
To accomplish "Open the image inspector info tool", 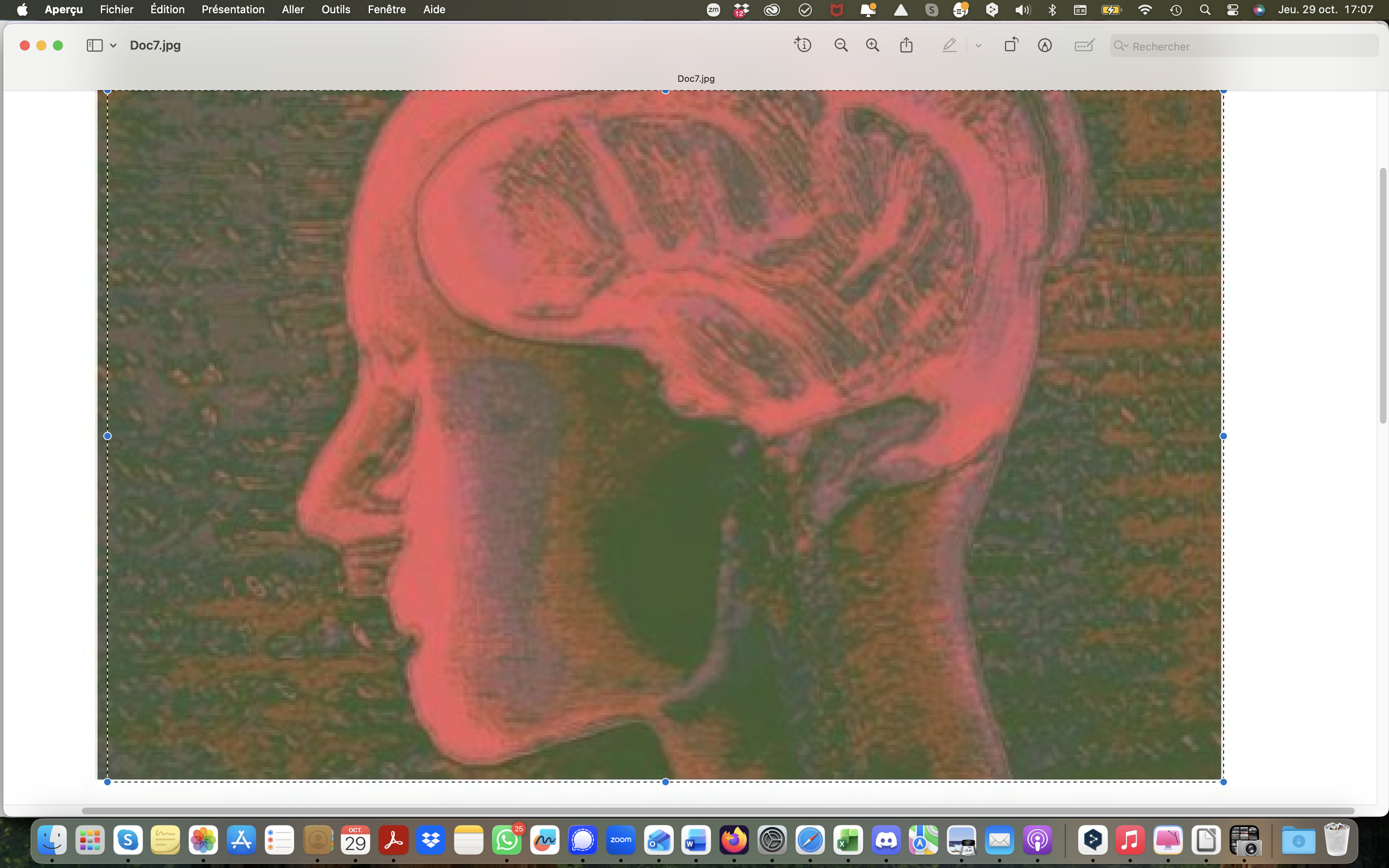I will tap(802, 45).
